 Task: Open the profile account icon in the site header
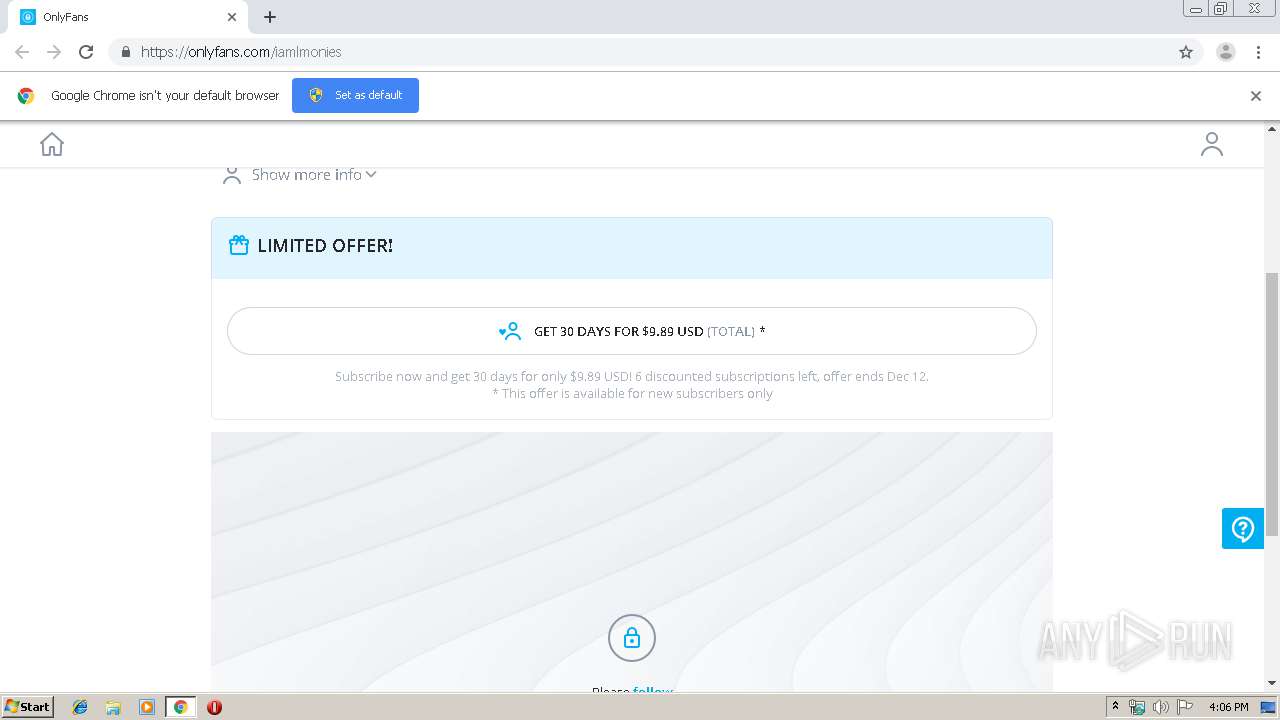(x=1212, y=145)
